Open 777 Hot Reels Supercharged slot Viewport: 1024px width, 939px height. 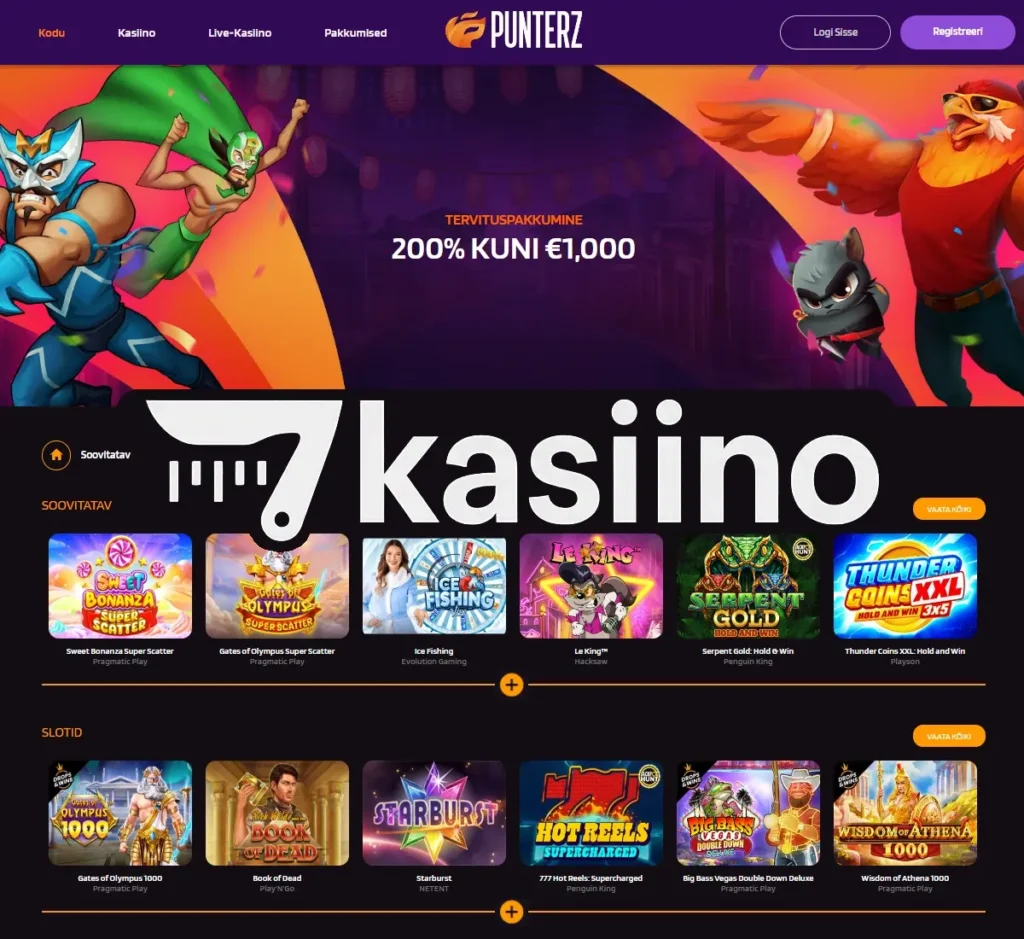[x=591, y=813]
